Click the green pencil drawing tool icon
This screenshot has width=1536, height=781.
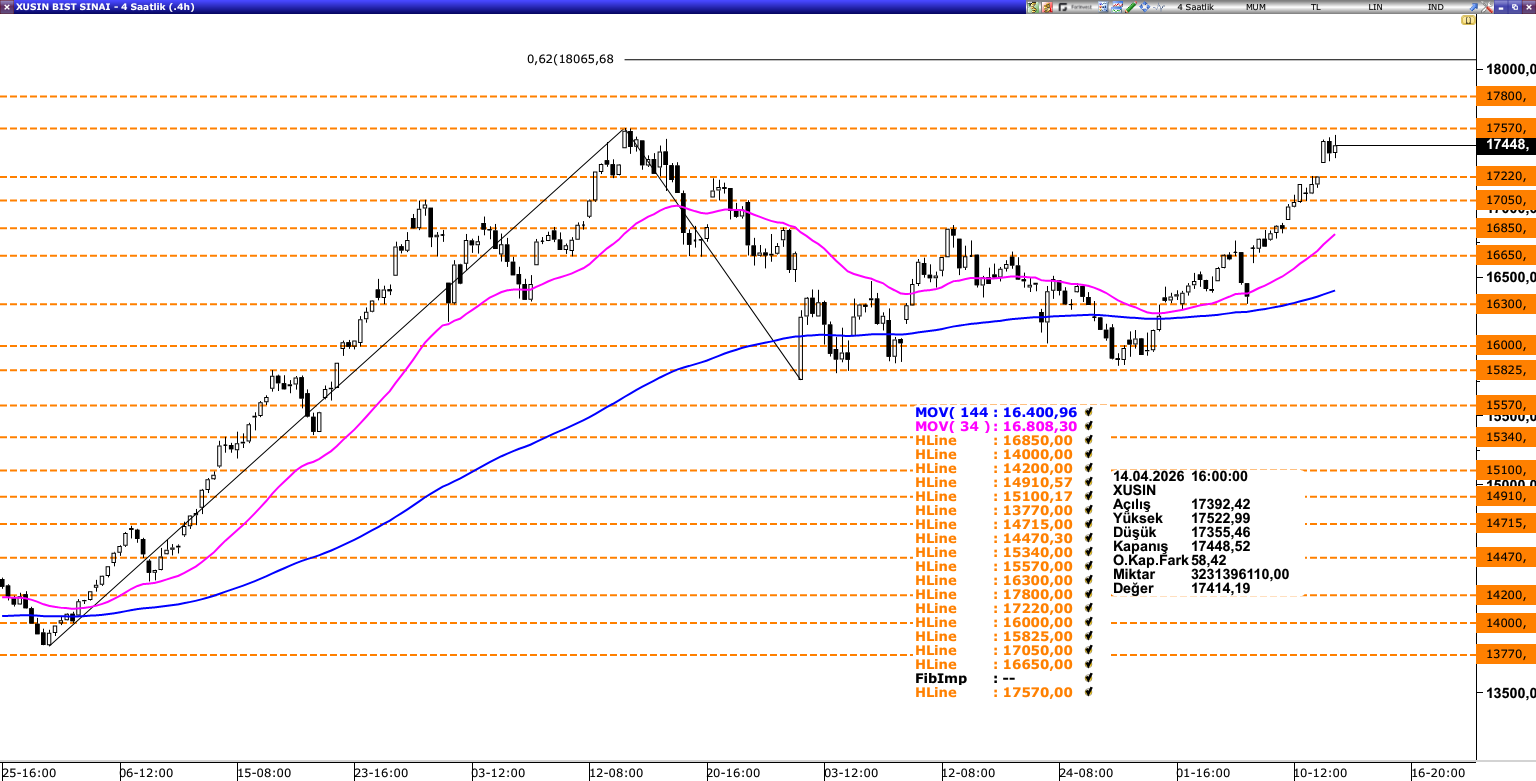click(x=1131, y=7)
